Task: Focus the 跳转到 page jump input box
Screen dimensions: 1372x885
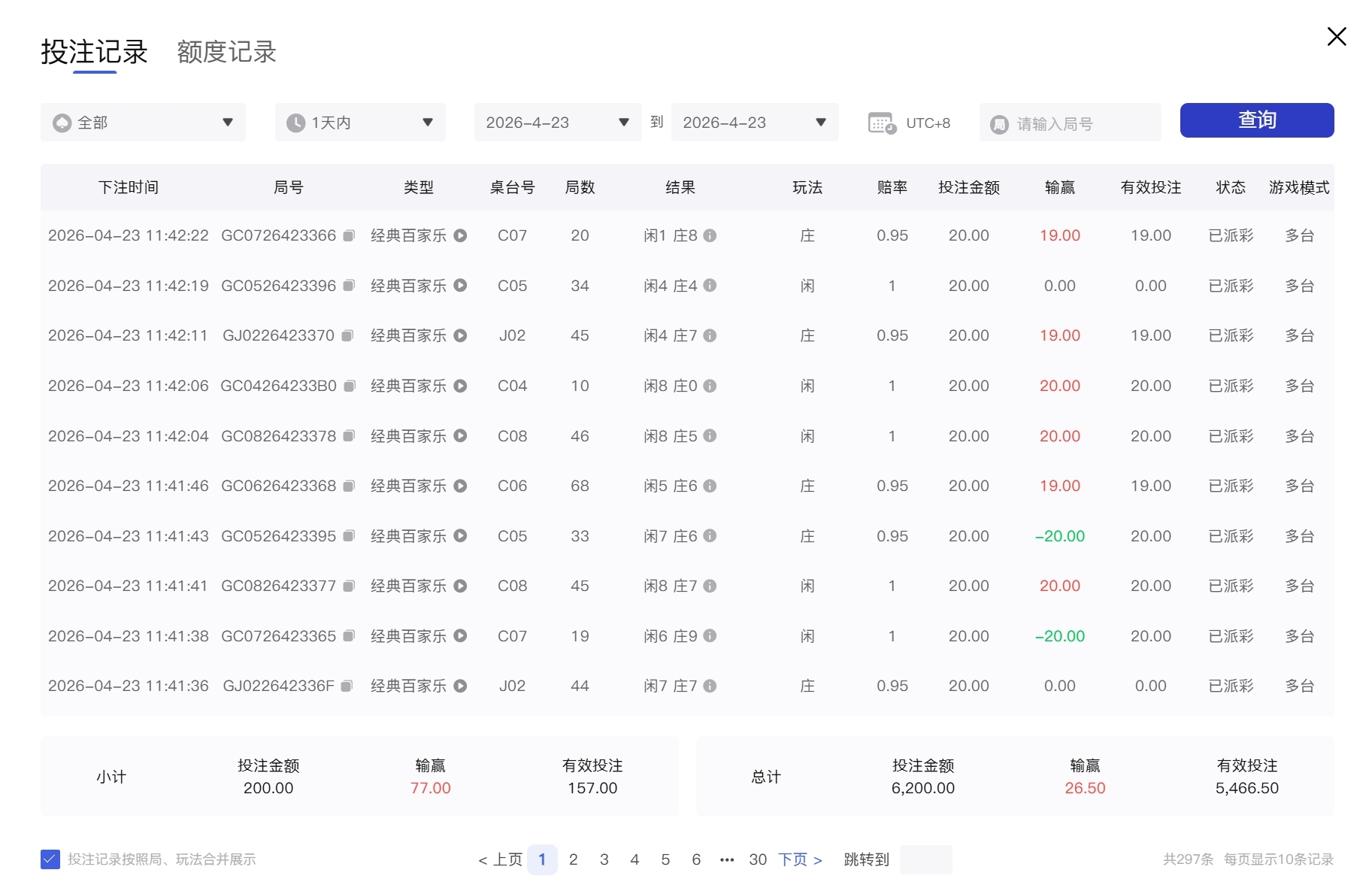Action: [925, 859]
